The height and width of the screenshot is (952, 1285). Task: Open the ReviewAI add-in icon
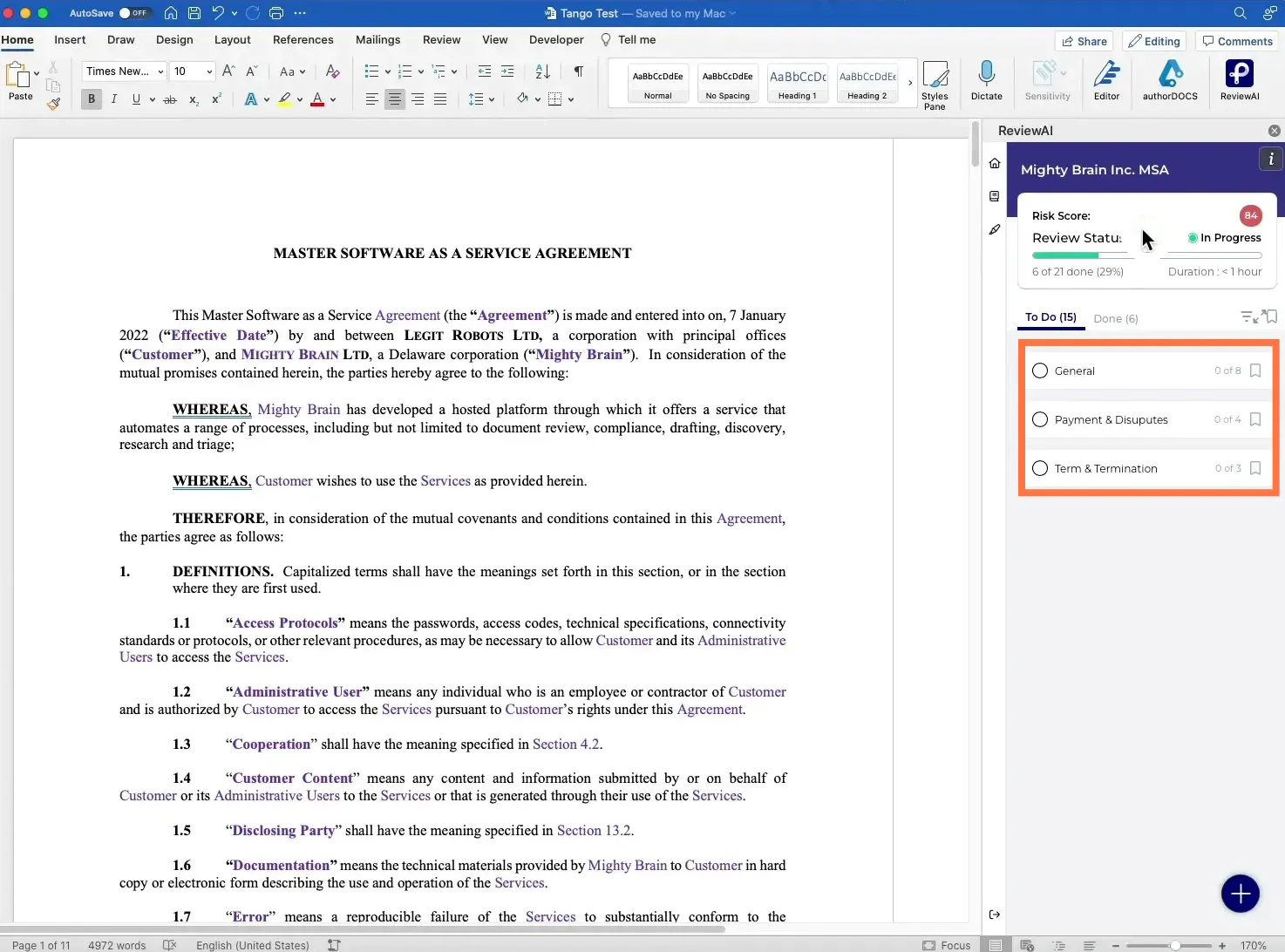click(1239, 79)
